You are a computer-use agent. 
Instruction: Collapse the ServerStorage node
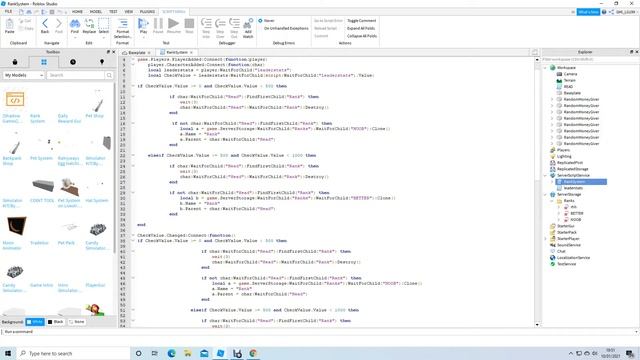coord(546,195)
